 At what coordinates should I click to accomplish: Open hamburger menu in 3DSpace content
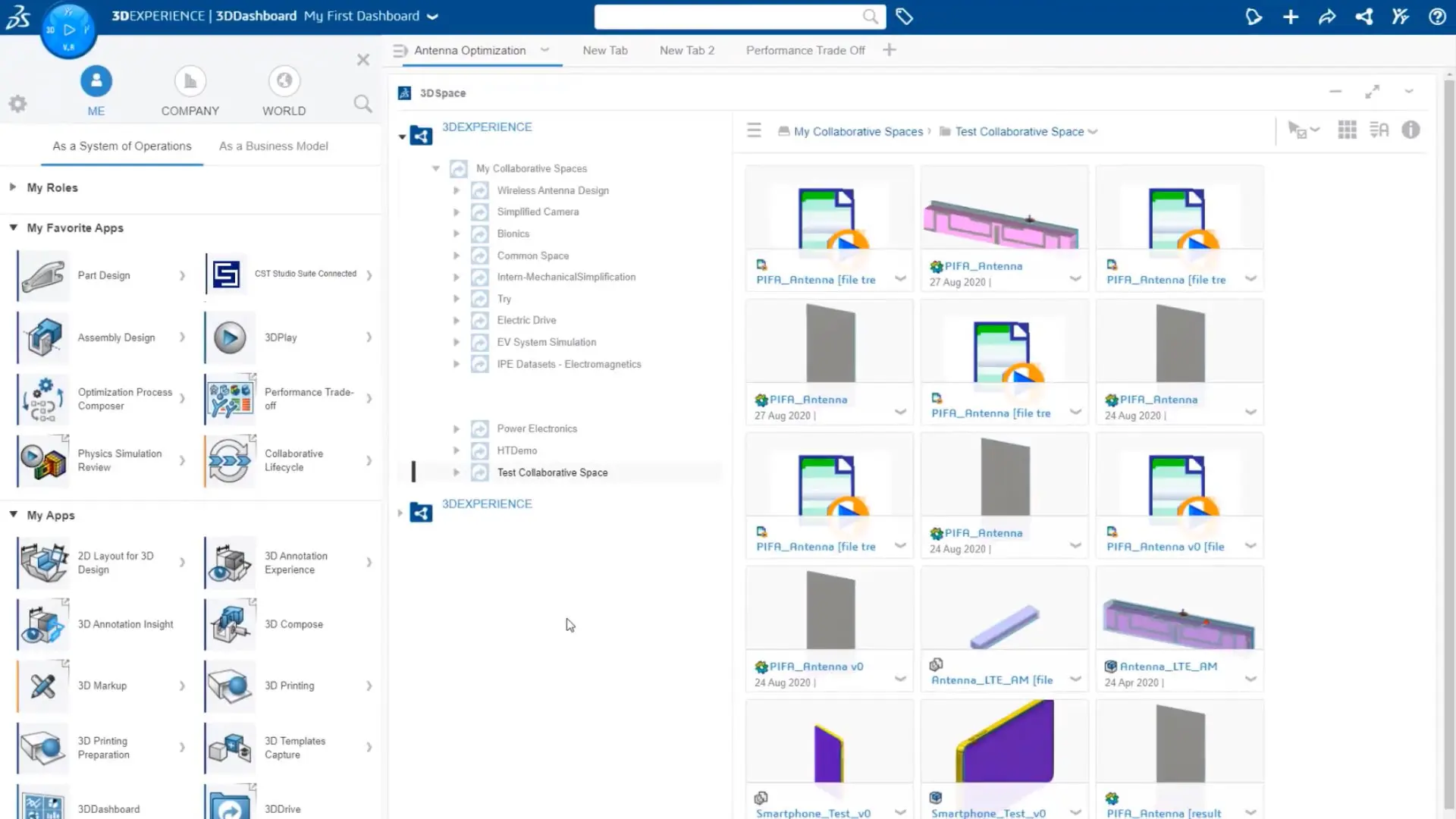(754, 130)
